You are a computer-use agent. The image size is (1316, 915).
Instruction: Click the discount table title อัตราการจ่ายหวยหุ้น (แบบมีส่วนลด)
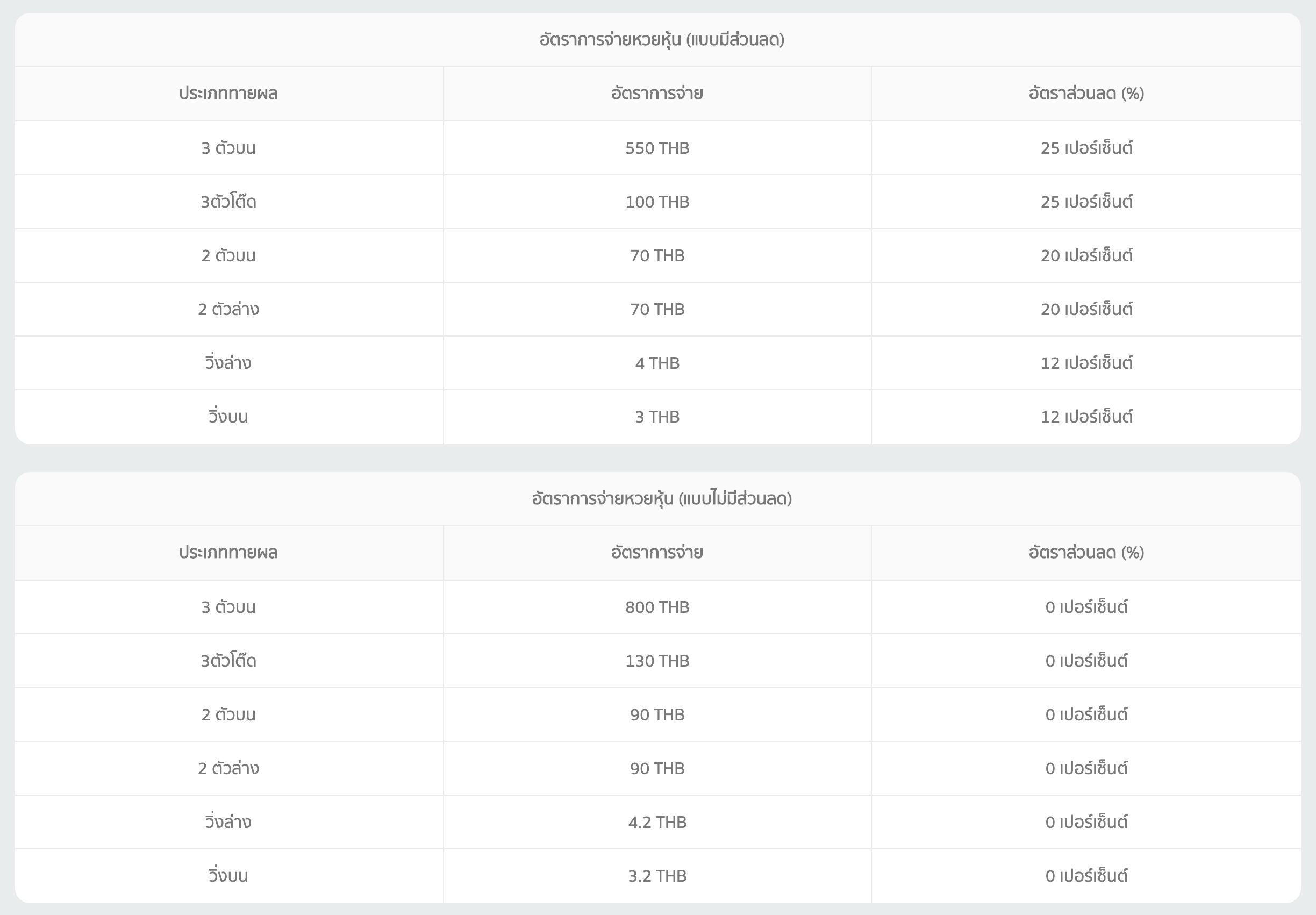pyautogui.click(x=661, y=40)
